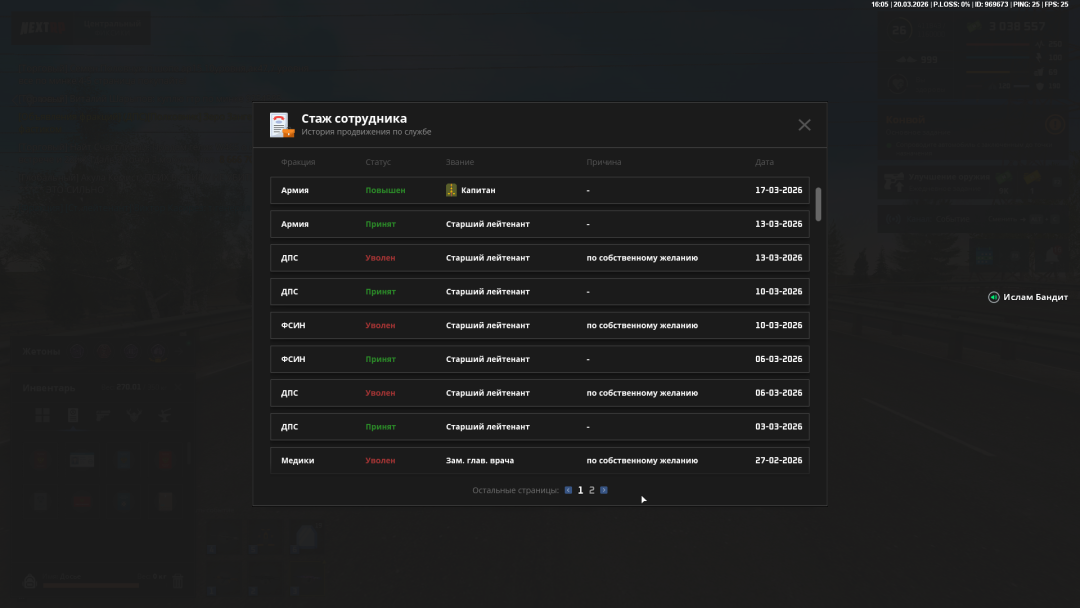
Task: Click the employee record document icon
Action: tap(281, 125)
